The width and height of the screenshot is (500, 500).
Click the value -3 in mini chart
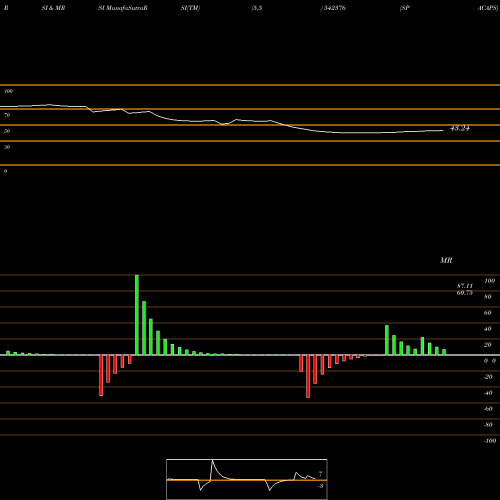[321, 486]
